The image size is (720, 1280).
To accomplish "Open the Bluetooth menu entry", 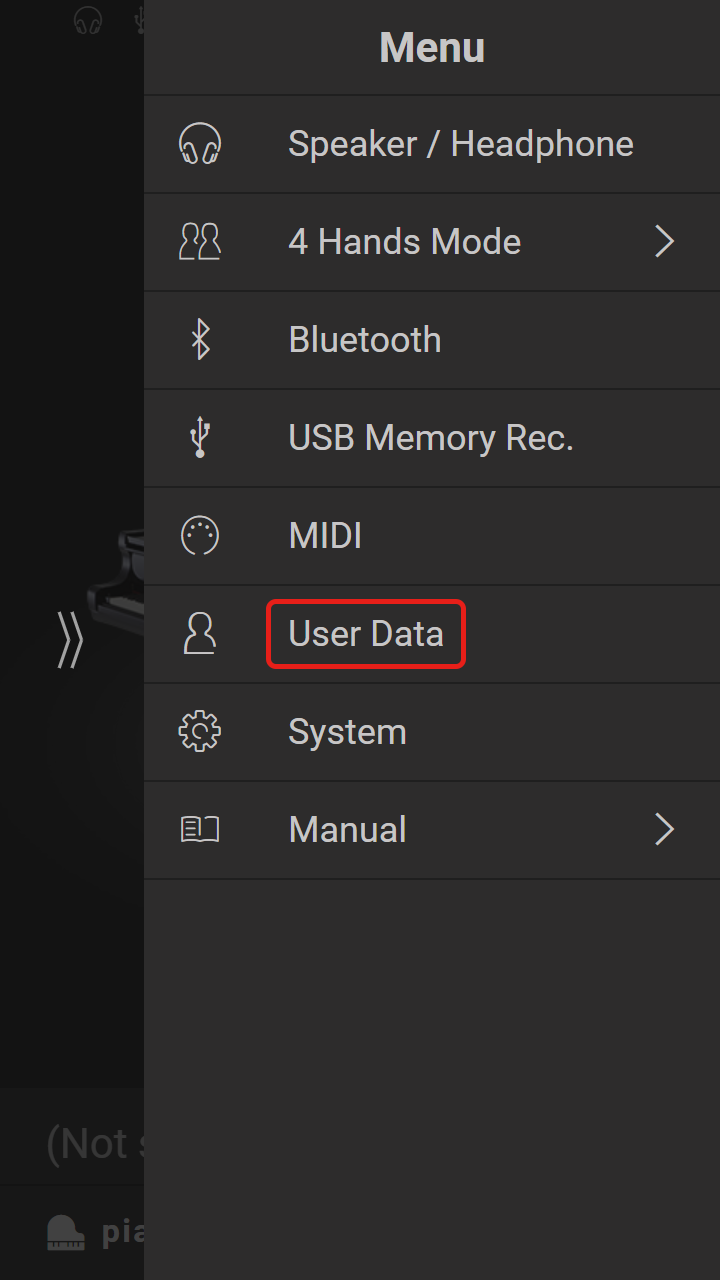I will click(x=432, y=340).
